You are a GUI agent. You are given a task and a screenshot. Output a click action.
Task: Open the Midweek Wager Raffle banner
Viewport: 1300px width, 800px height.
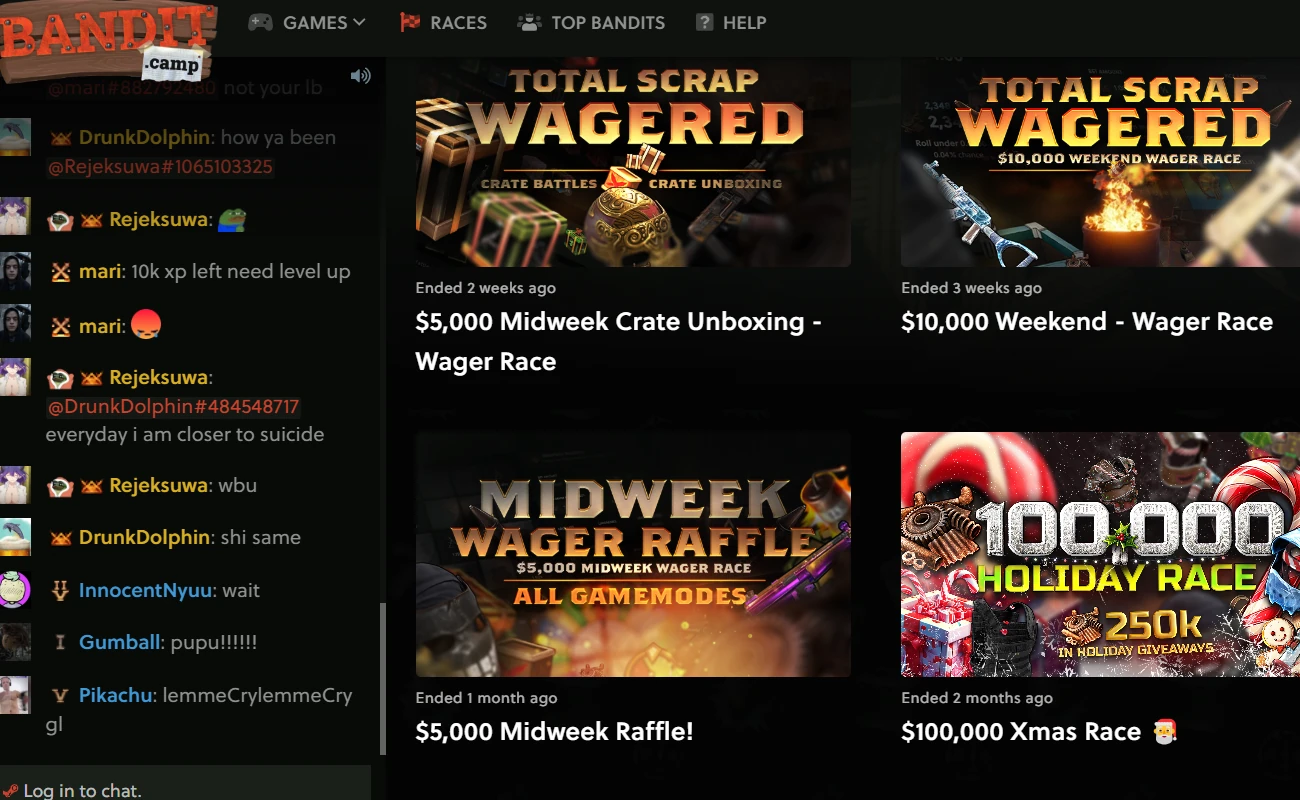pos(633,554)
